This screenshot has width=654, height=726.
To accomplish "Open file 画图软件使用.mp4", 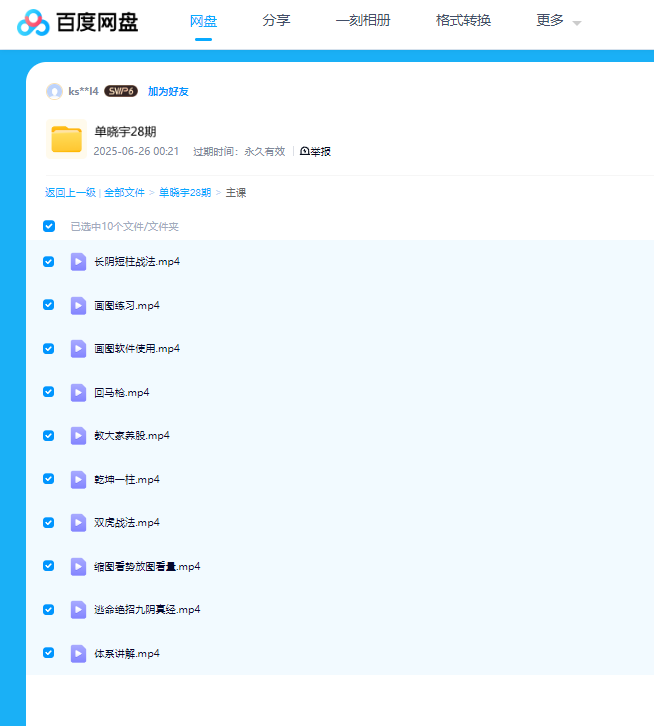I will (137, 349).
